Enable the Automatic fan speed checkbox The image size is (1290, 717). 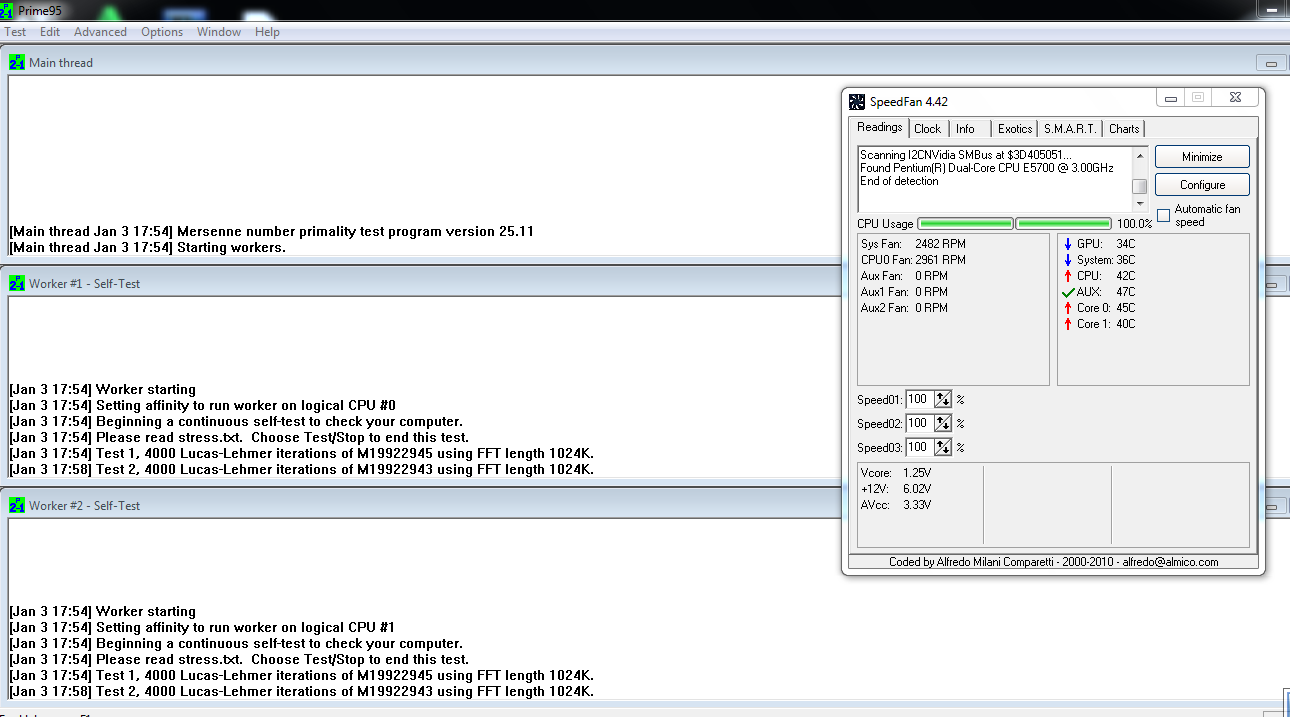coord(1163,215)
